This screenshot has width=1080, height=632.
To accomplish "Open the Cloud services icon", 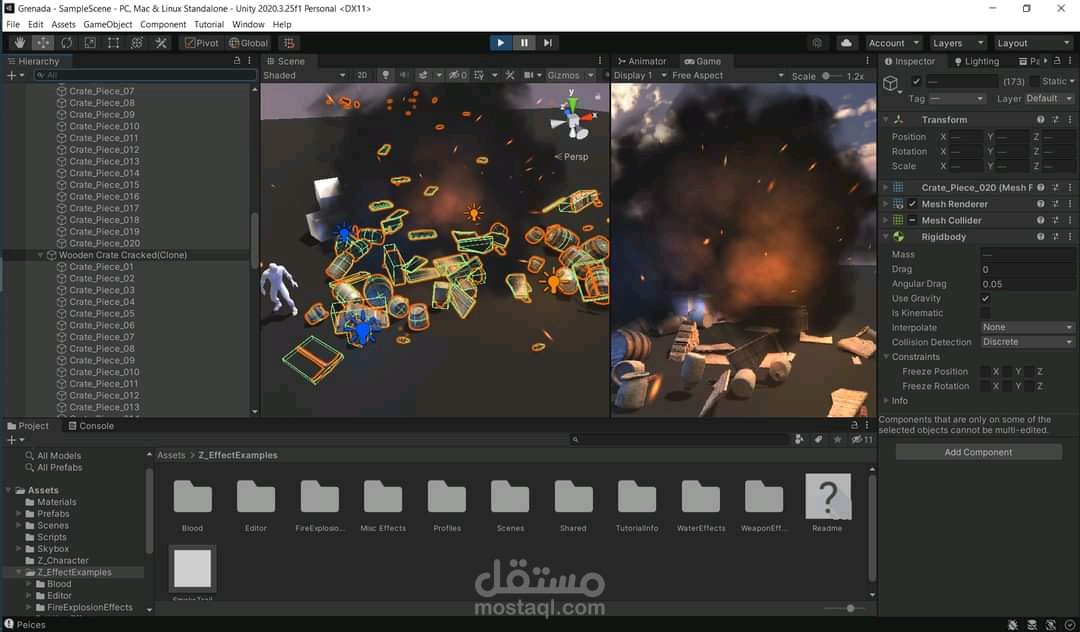I will [846, 43].
